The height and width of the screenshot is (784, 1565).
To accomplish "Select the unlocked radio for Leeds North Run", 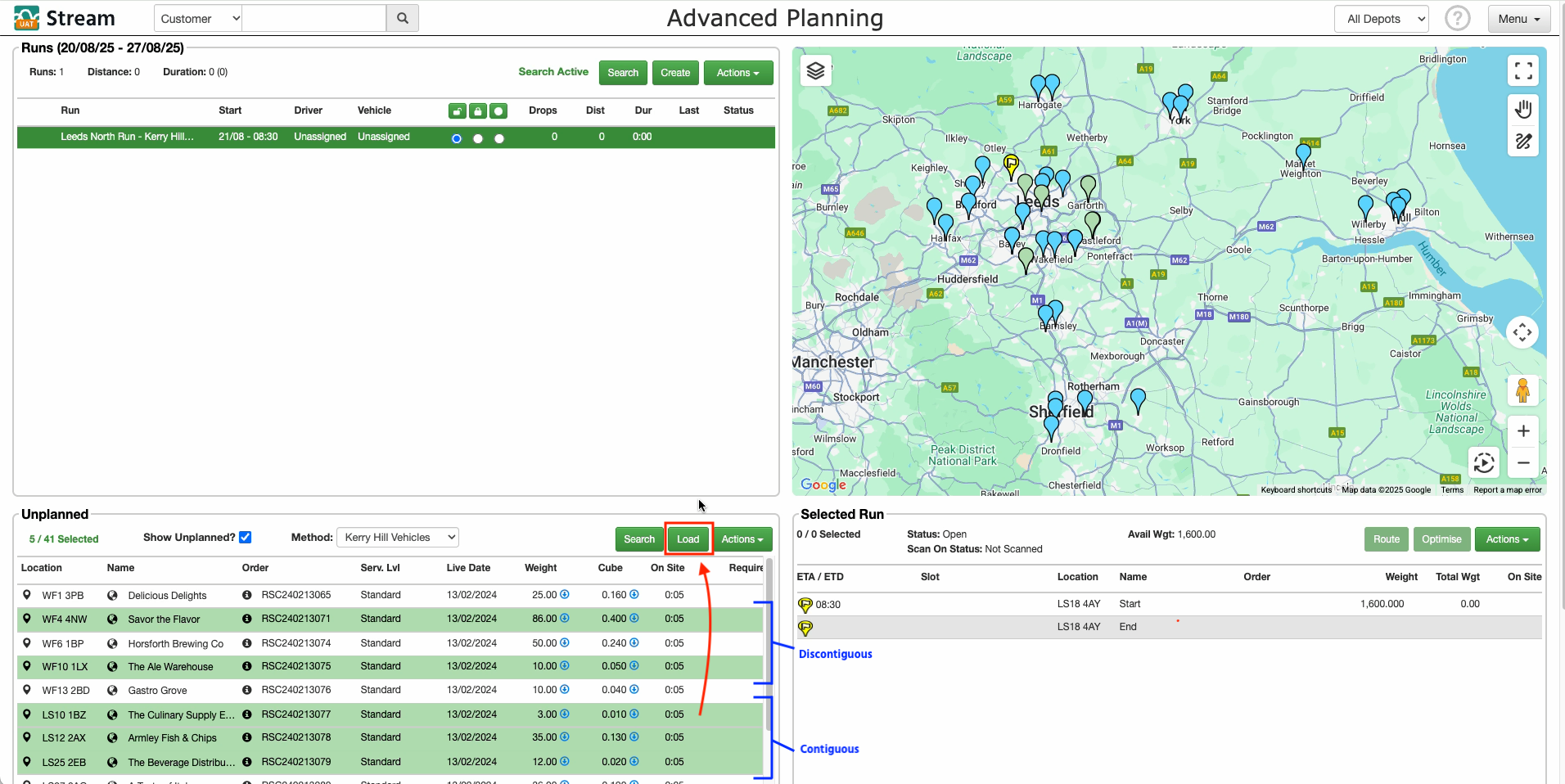I will [x=457, y=138].
